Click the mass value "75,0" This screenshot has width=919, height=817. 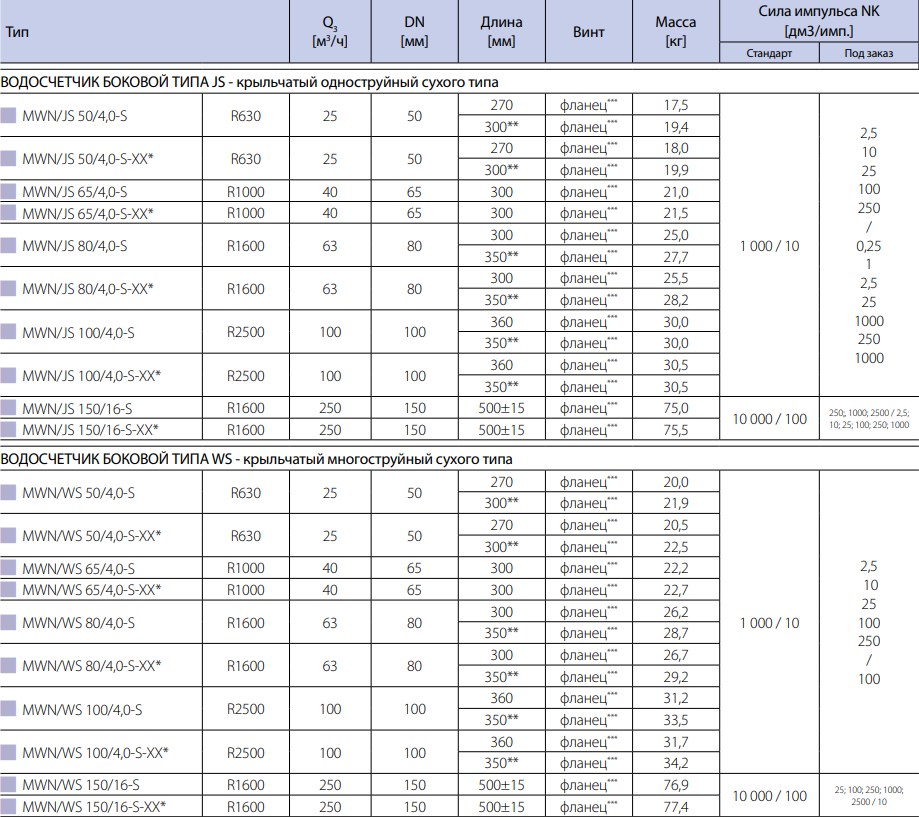[x=676, y=408]
